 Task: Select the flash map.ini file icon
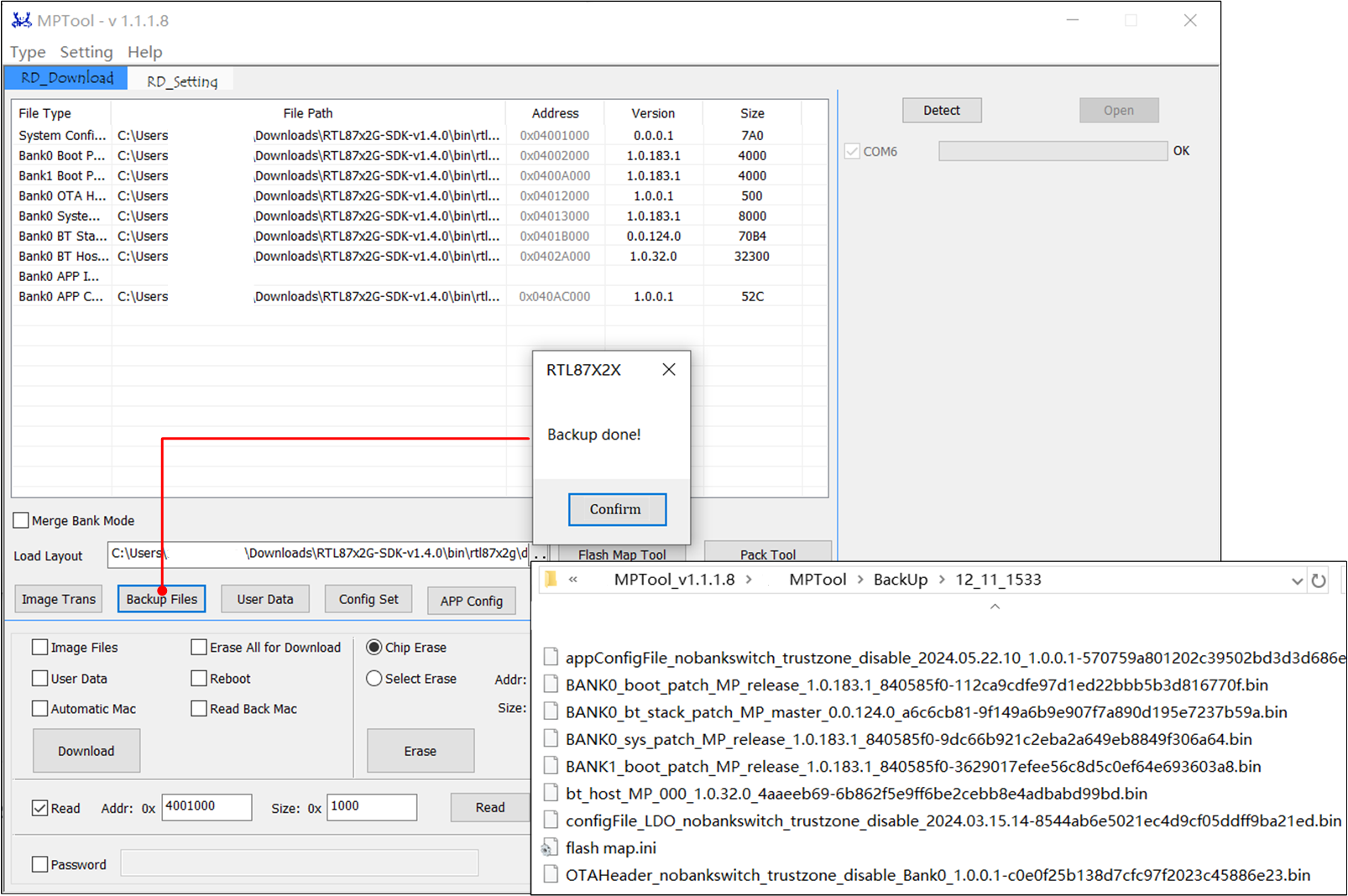[x=551, y=848]
